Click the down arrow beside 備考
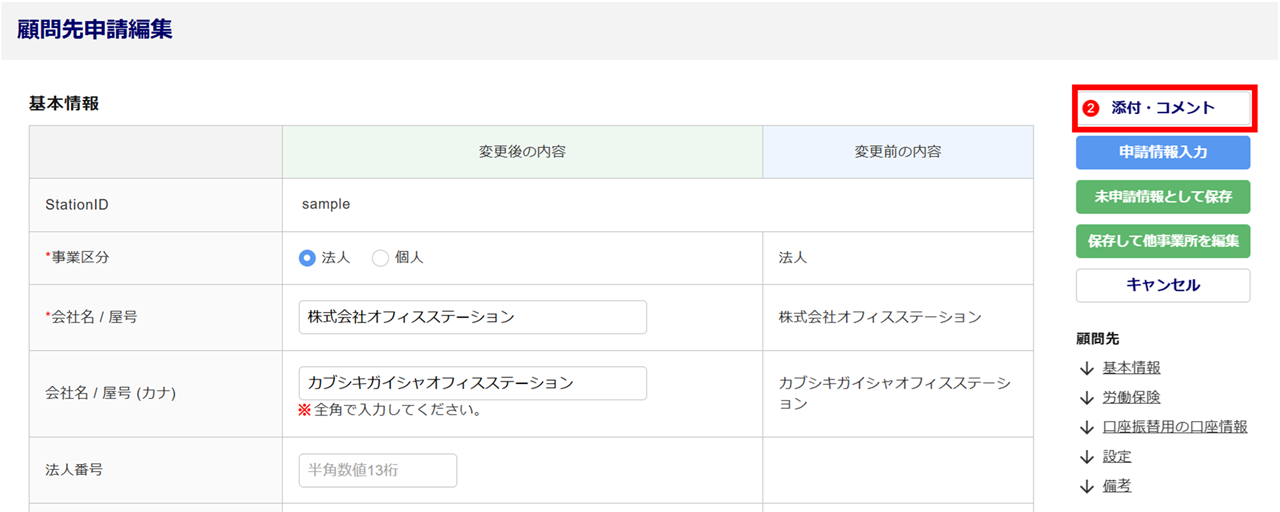Screen dimensions: 1280x512 pyautogui.click(x=1087, y=487)
